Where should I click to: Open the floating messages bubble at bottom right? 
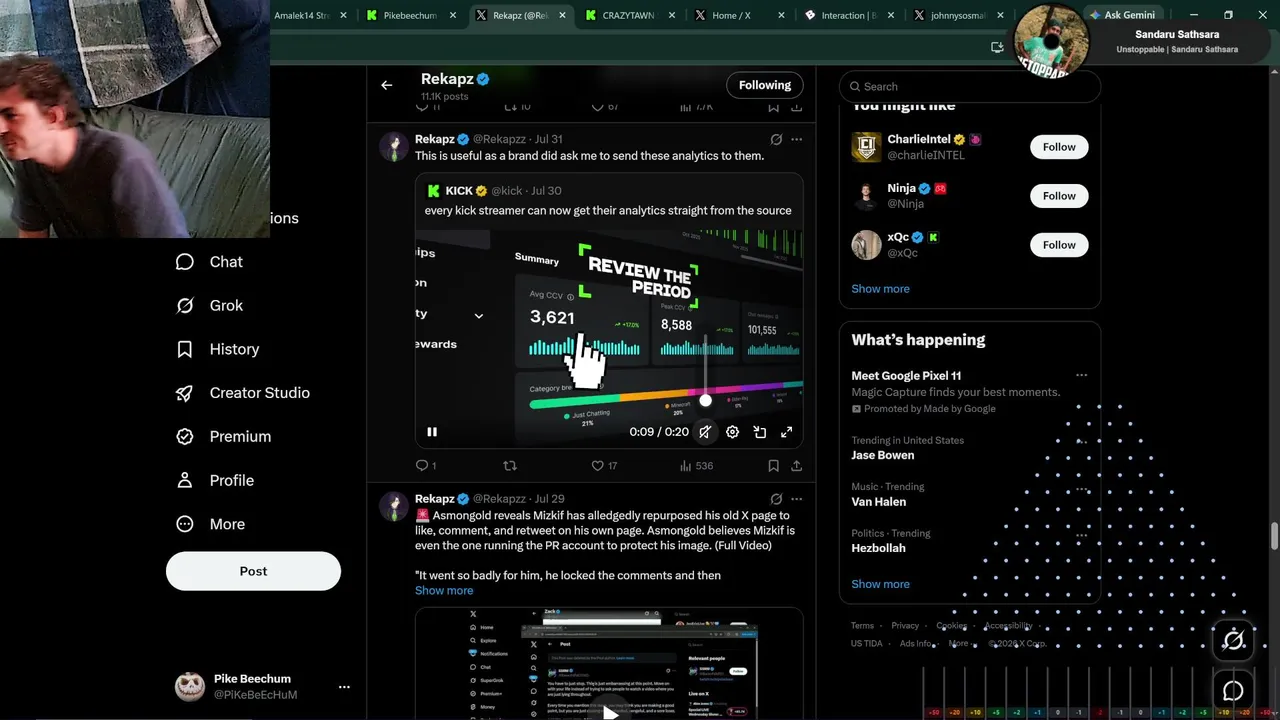(x=1233, y=691)
